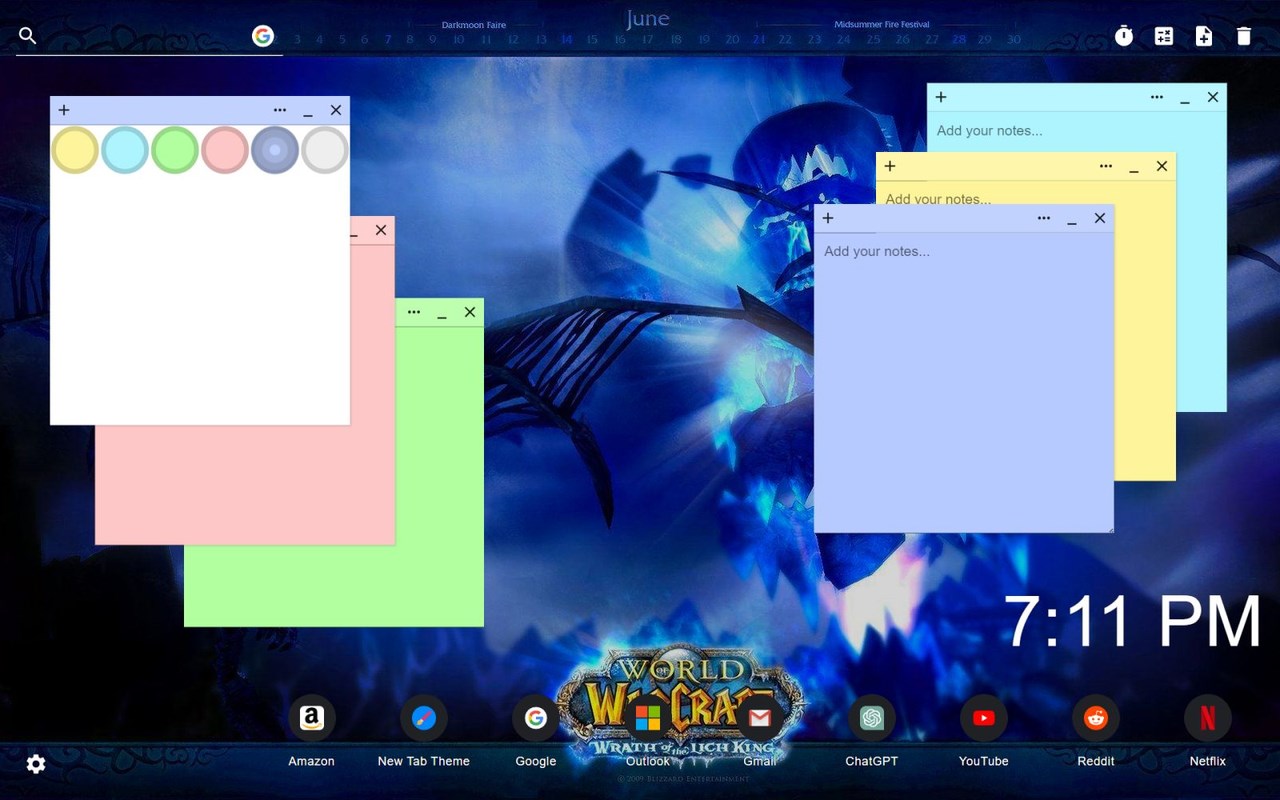Click the trash delete notes icon
This screenshot has width=1280, height=800.
click(1244, 36)
